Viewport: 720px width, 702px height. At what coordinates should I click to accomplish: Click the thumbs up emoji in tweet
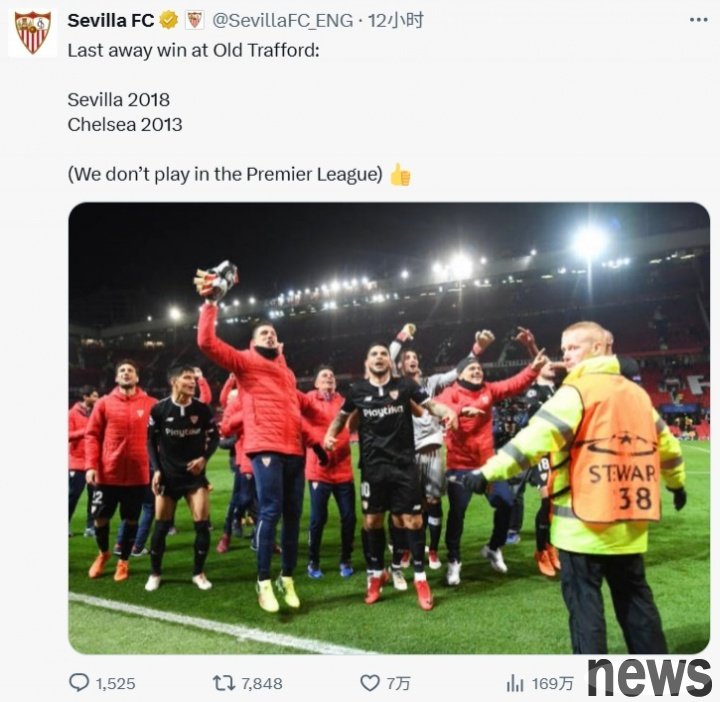(x=400, y=174)
